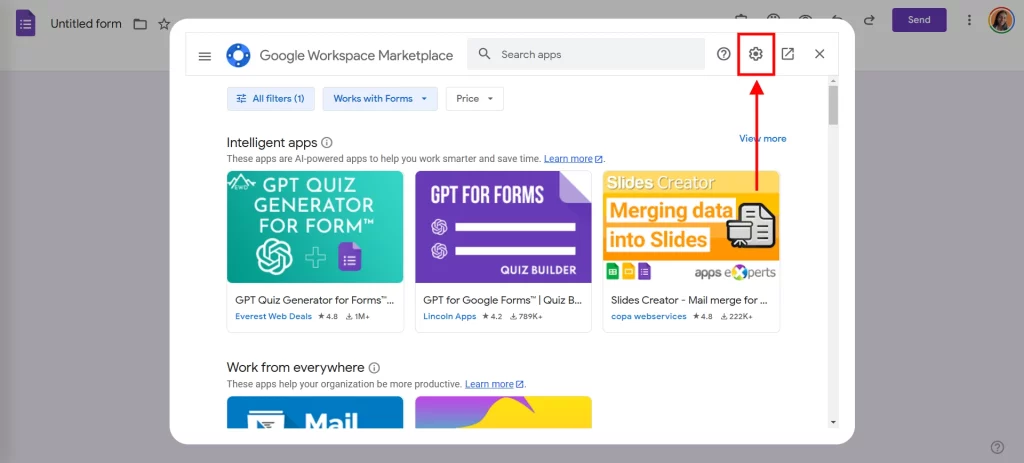Close the Marketplace dialog with X
This screenshot has width=1024, height=463.
click(x=820, y=54)
